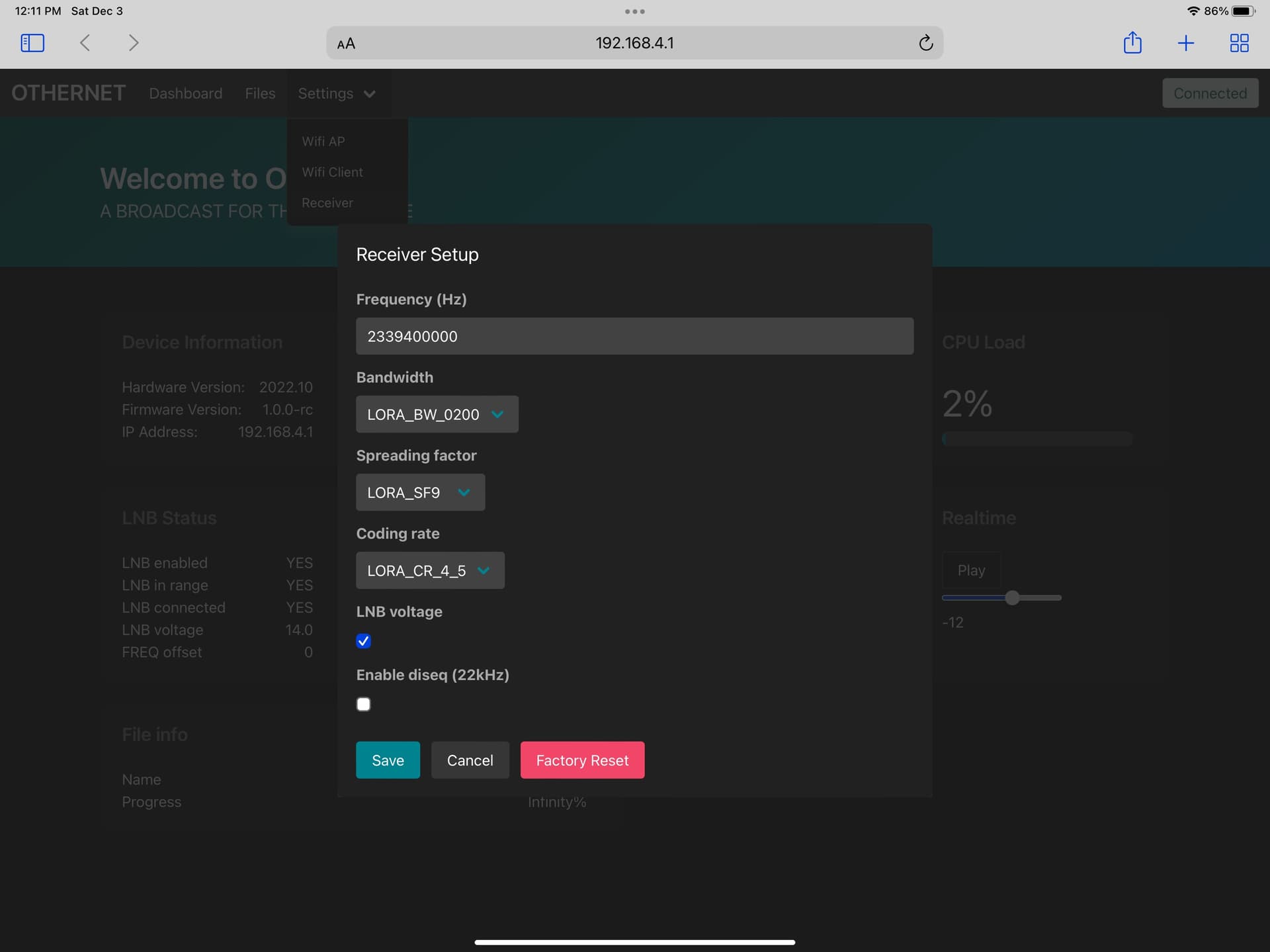Expand the Settings navigation menu
The height and width of the screenshot is (952, 1270).
[x=337, y=93]
